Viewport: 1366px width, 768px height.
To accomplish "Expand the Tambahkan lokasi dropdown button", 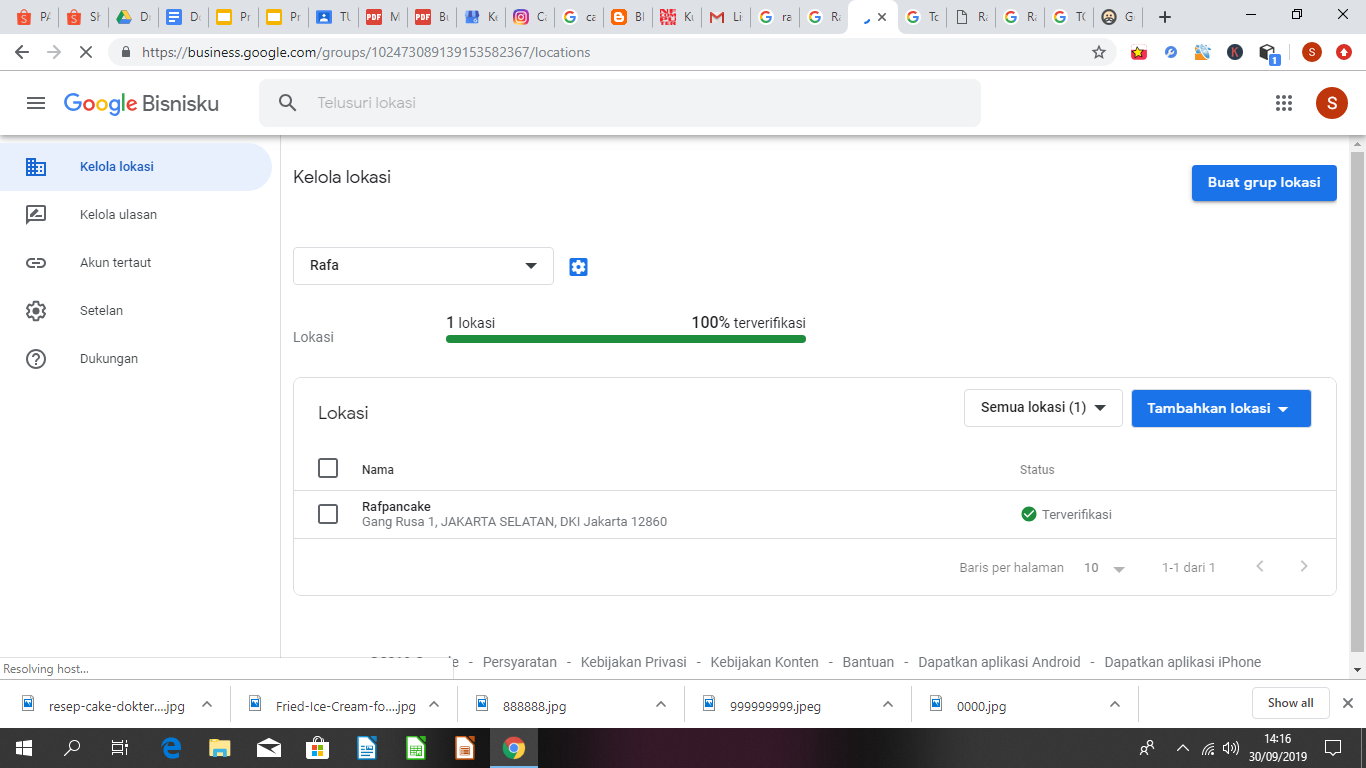I will (x=1221, y=408).
